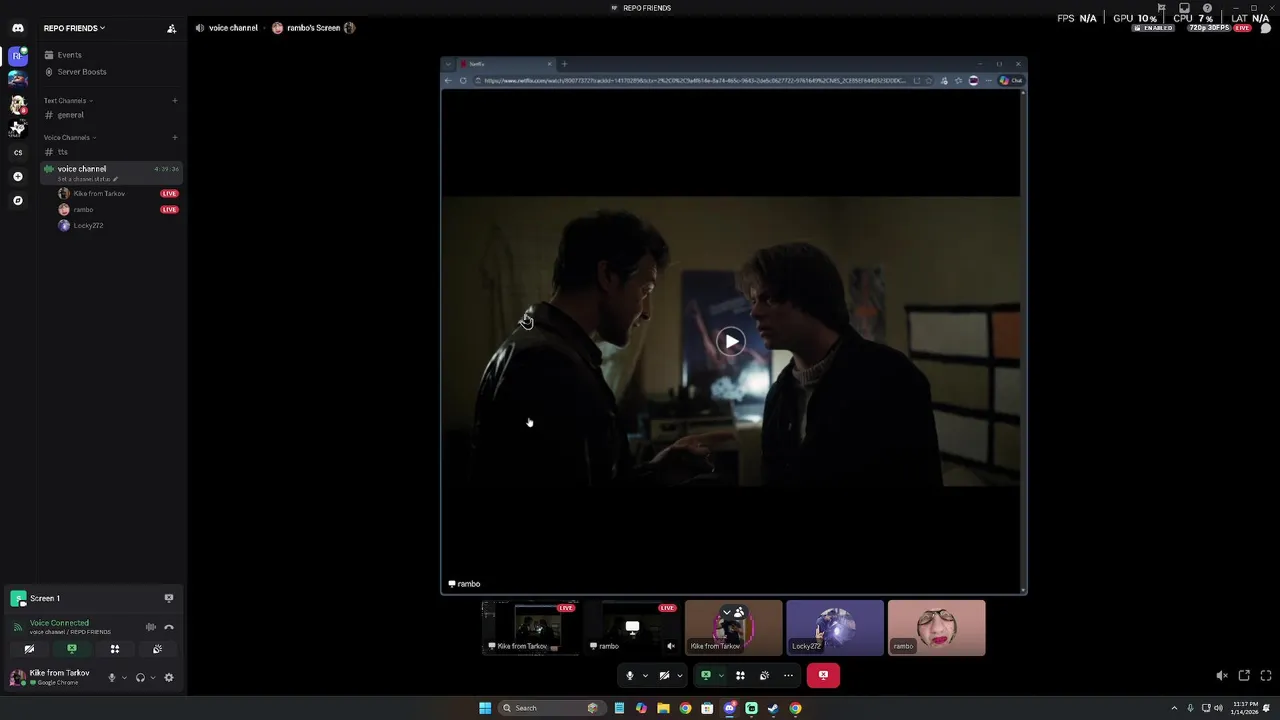Open activities launcher in the call bar
Screen dimensions: 1280x720
coord(740,675)
